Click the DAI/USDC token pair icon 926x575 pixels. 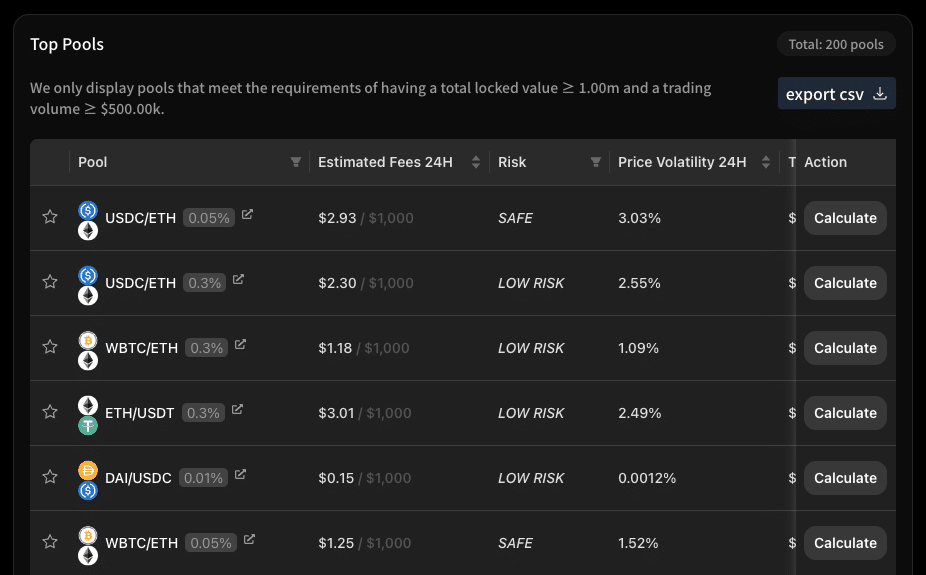click(x=88, y=480)
